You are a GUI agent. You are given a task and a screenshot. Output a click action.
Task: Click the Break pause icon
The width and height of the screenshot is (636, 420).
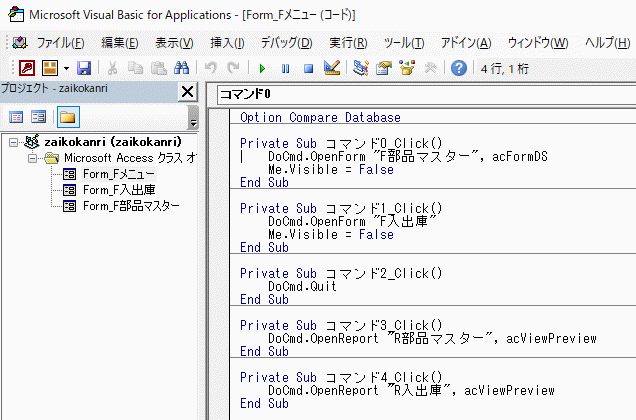[x=286, y=69]
